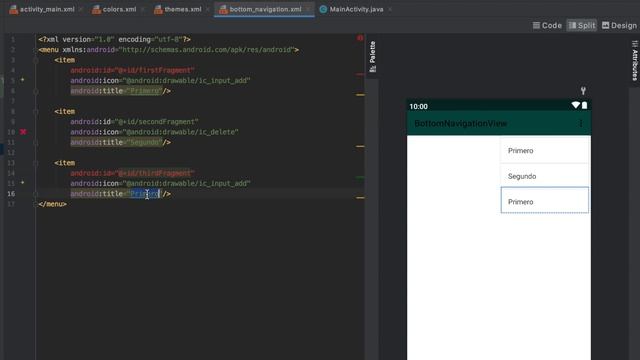Viewport: 640px width, 360px height.
Task: Click the BottomNavigationView title in preview
Action: tap(460, 123)
